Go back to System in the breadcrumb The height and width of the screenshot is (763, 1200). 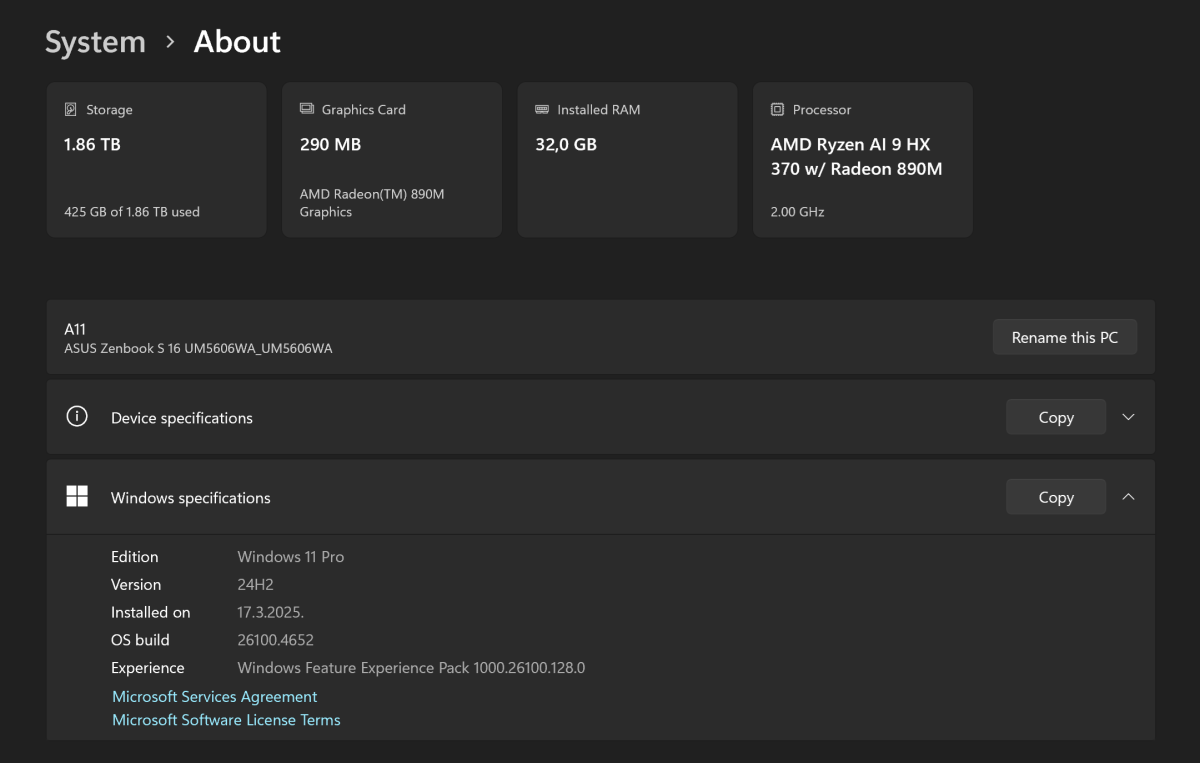(96, 42)
